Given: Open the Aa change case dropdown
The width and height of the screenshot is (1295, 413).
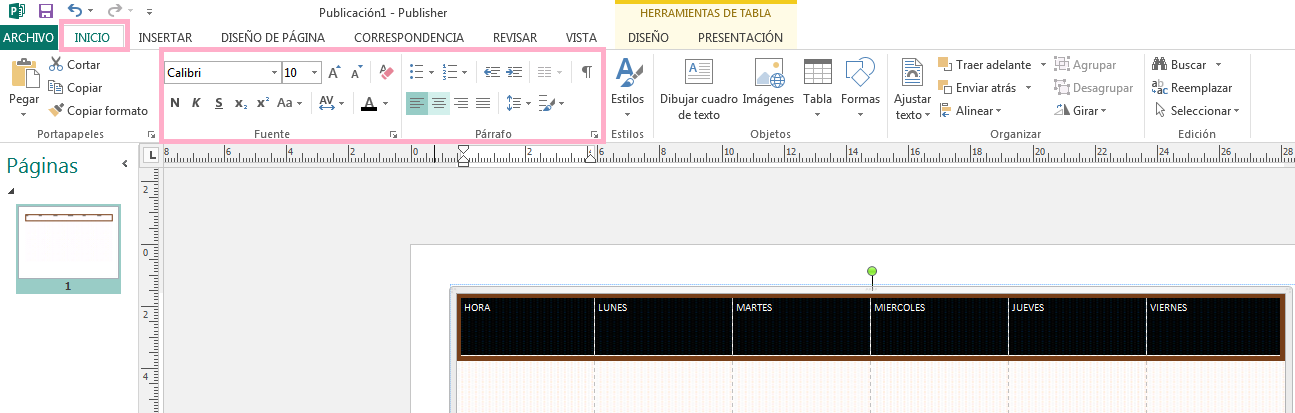Looking at the screenshot, I should 290,102.
